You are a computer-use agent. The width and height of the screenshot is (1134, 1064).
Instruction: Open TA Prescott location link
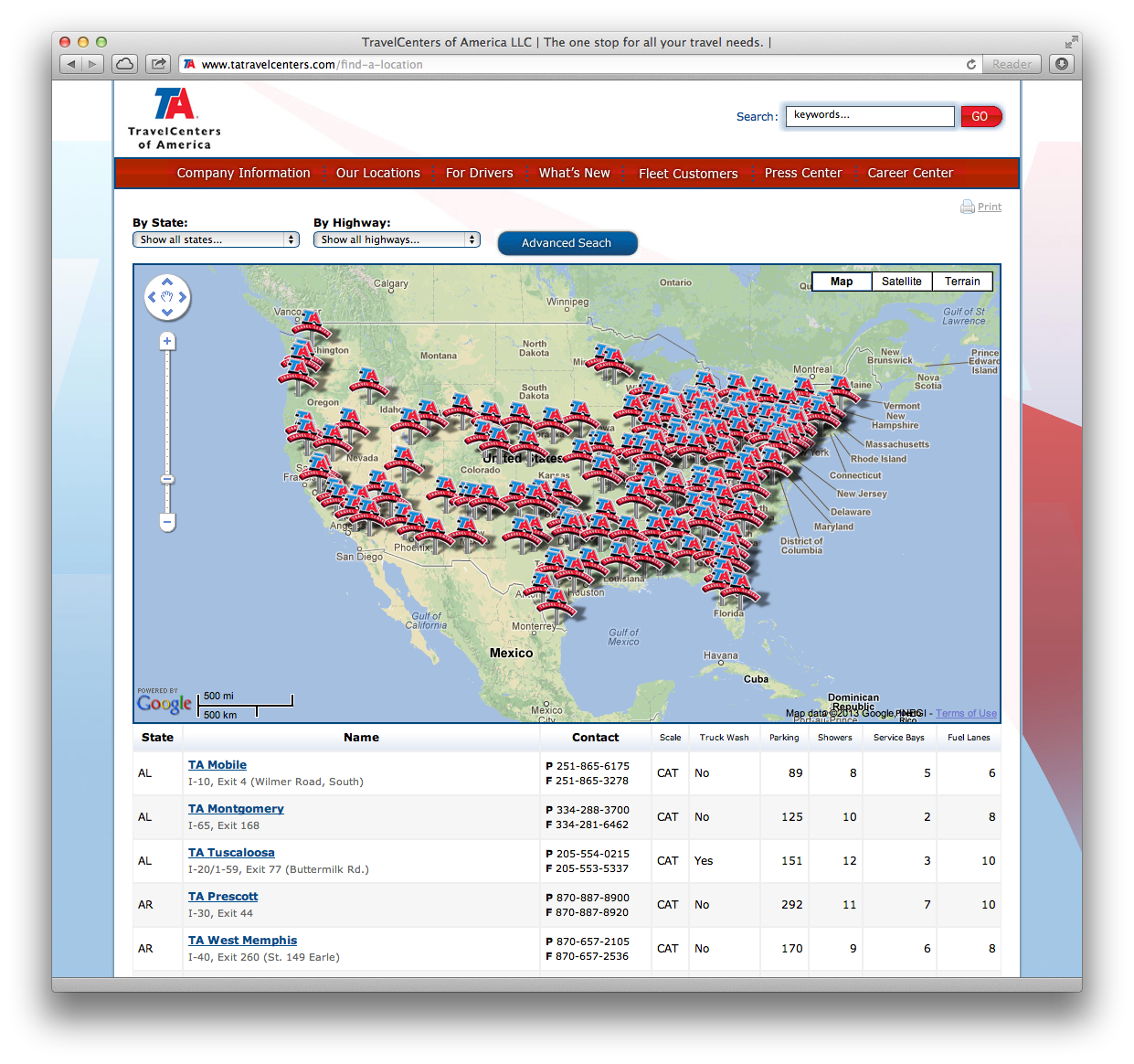223,897
